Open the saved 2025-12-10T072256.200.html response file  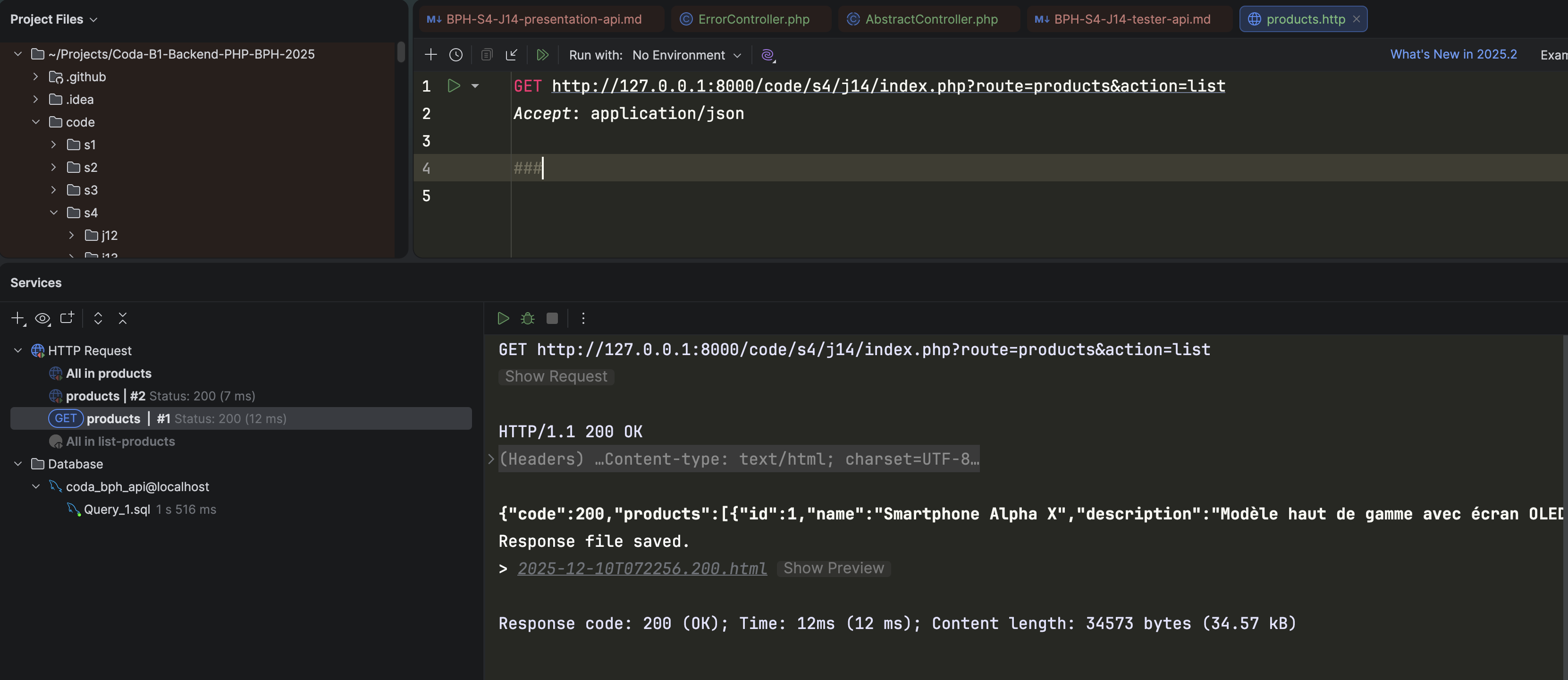(x=641, y=568)
